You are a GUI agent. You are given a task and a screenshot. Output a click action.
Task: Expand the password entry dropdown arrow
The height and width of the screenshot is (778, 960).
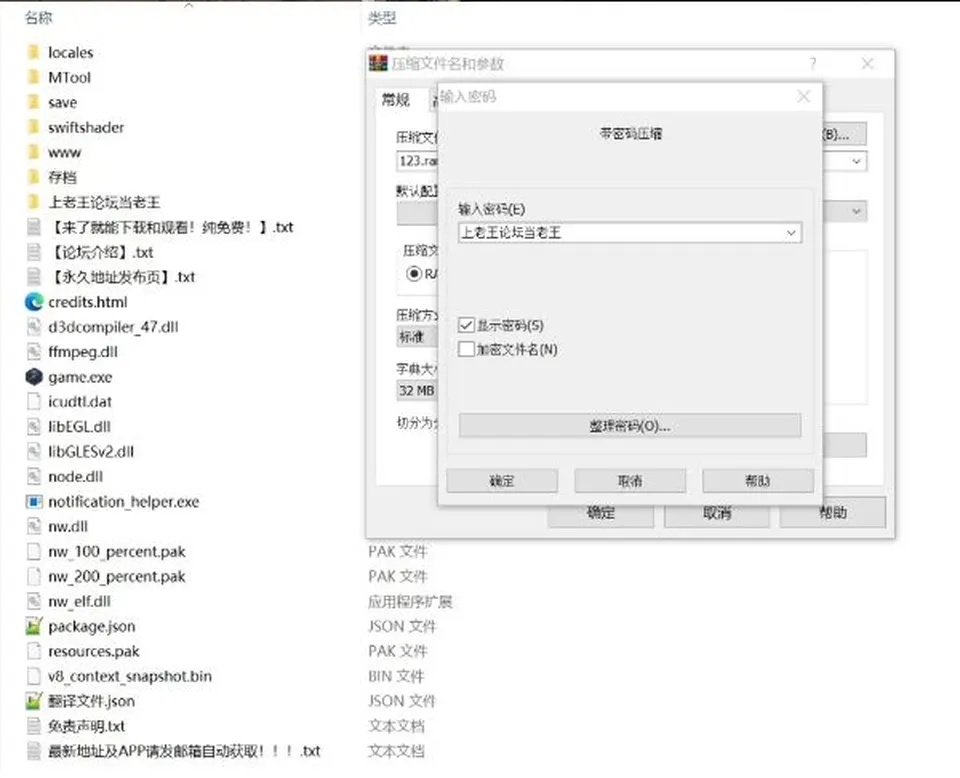[x=791, y=233]
